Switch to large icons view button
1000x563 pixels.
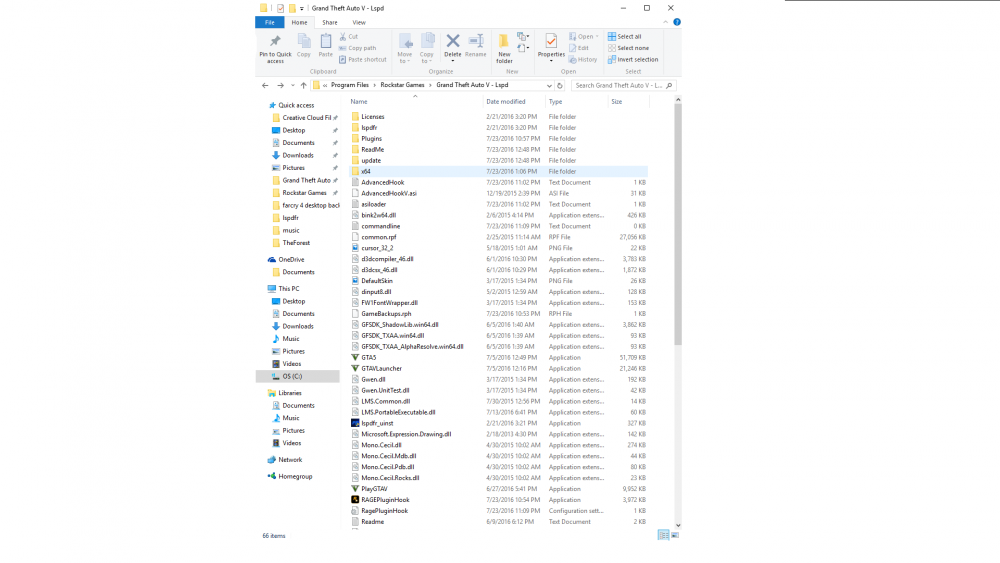[x=675, y=536]
